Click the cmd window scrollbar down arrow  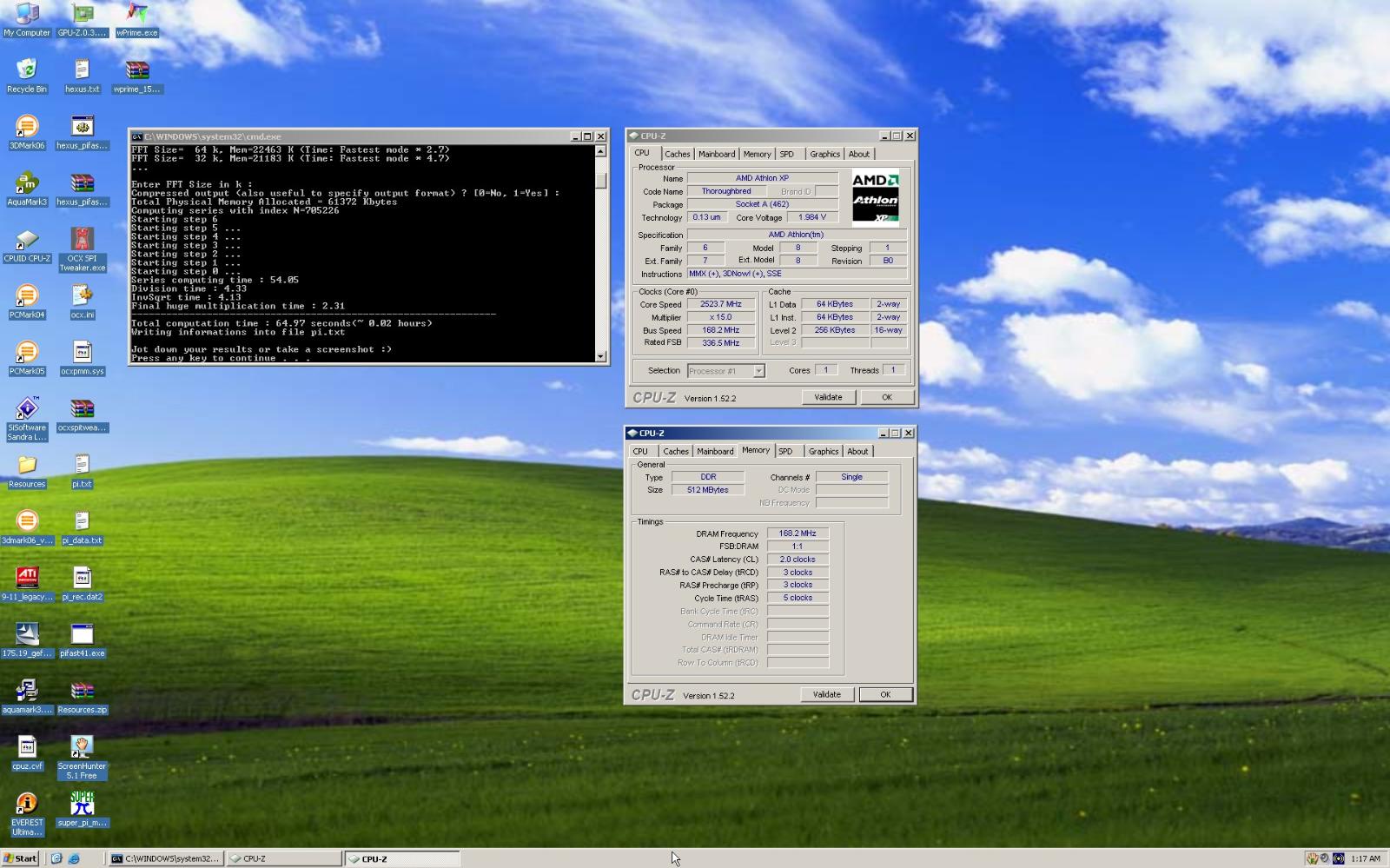pos(600,356)
